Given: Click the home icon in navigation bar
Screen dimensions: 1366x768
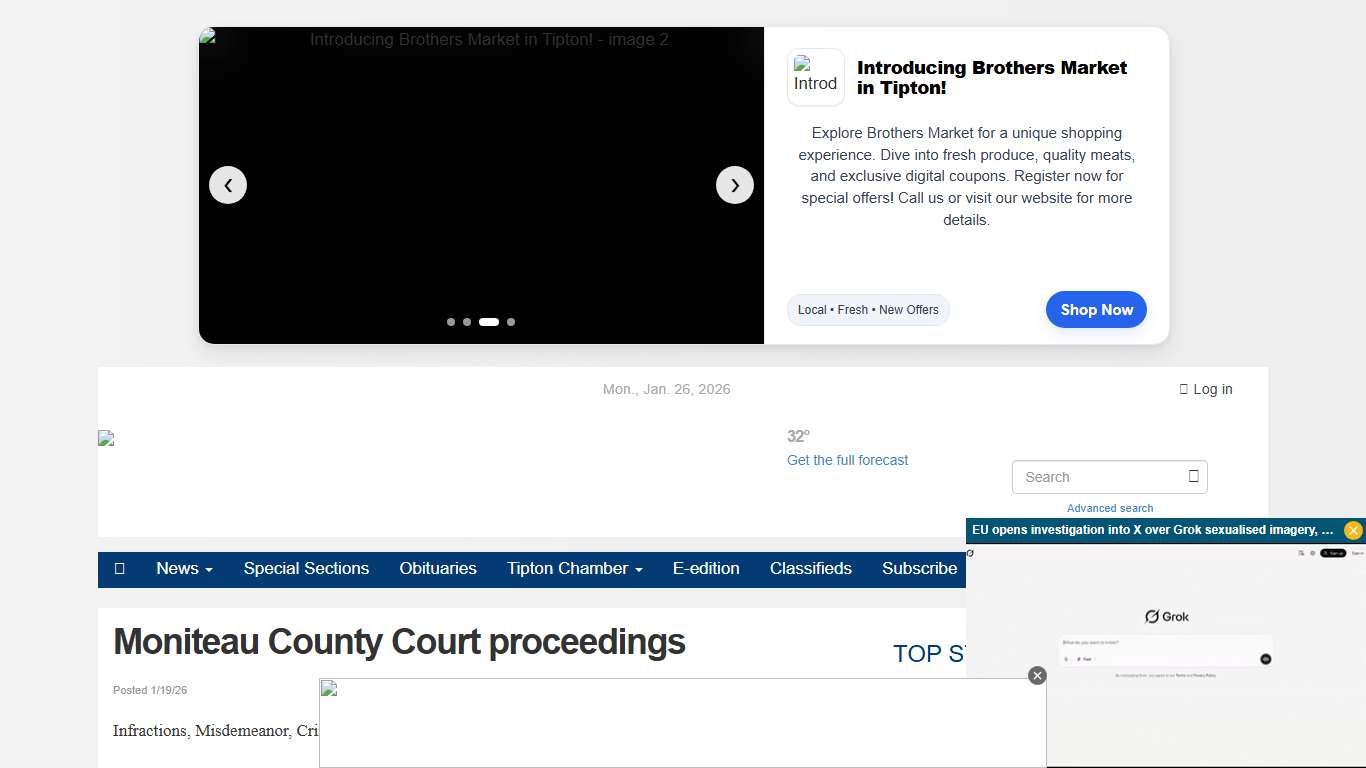Looking at the screenshot, I should pos(119,568).
